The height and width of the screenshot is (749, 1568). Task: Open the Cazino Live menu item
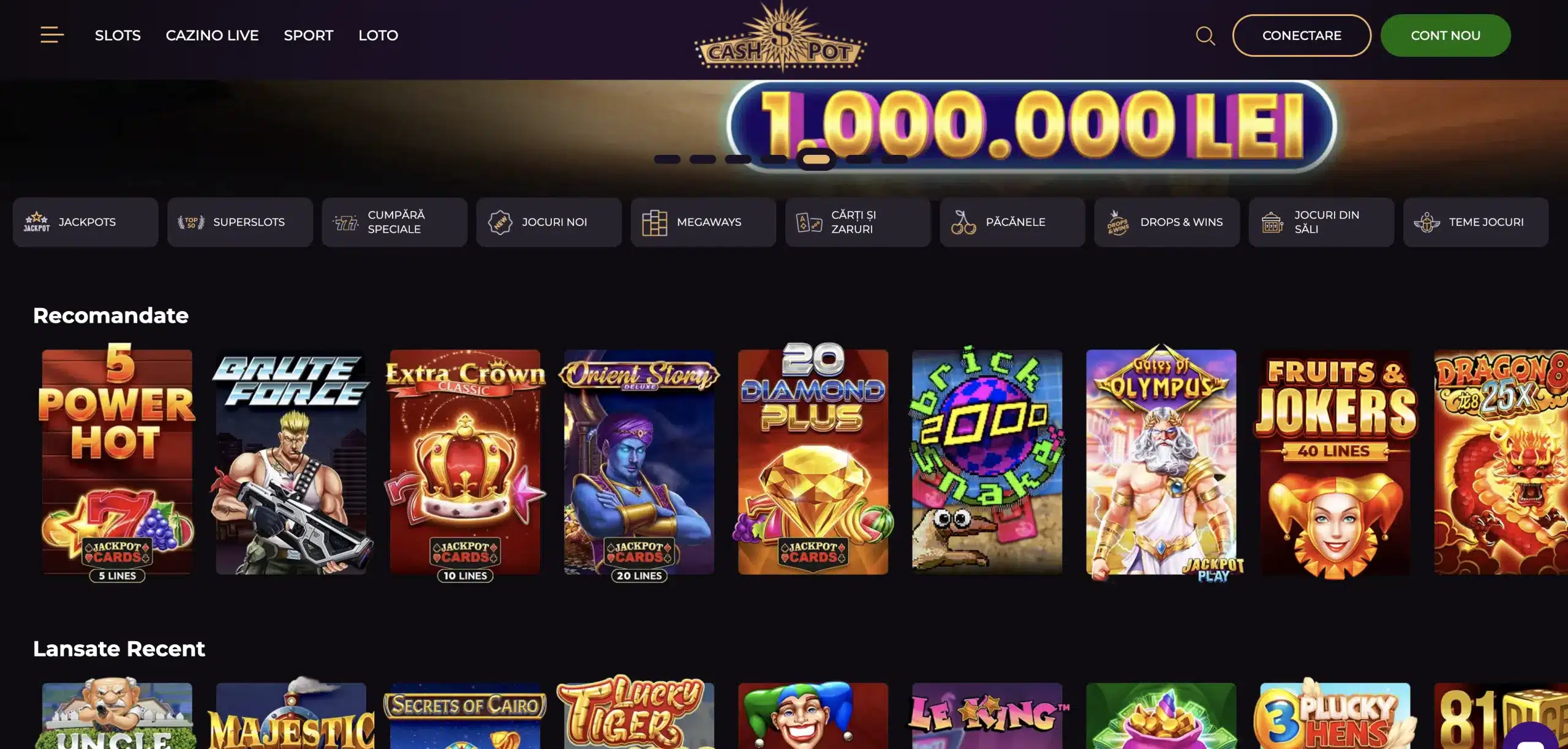coord(212,36)
